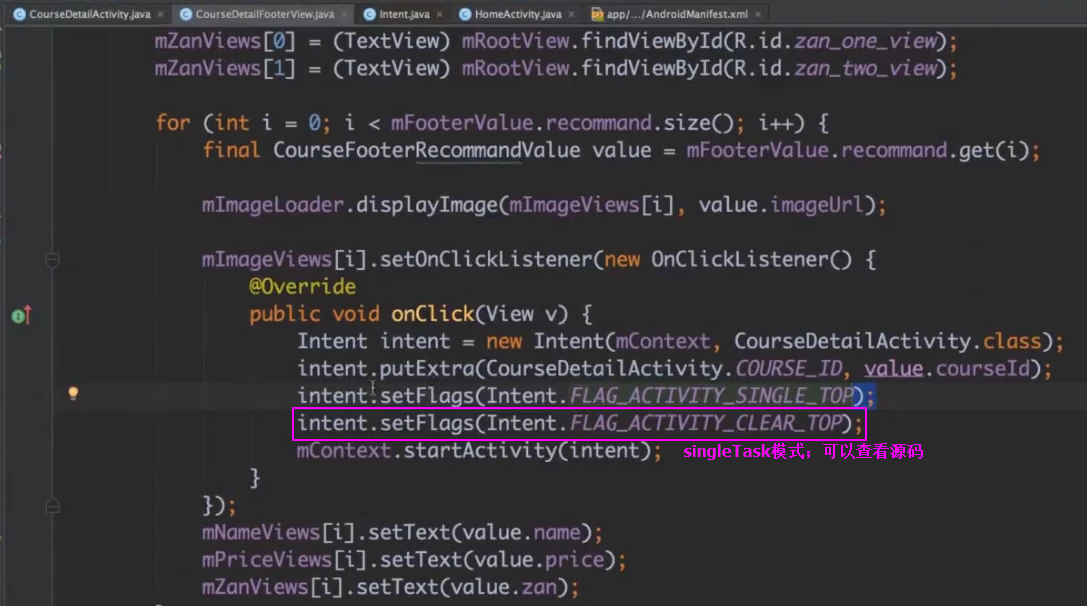This screenshot has width=1087, height=606.
Task: Click zan_one_view resource id
Action: (x=866, y=41)
